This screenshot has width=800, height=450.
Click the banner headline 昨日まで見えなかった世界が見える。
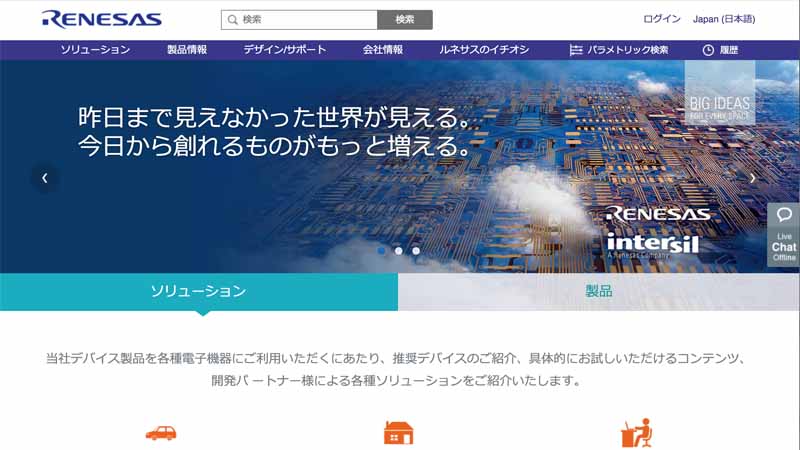pos(276,117)
